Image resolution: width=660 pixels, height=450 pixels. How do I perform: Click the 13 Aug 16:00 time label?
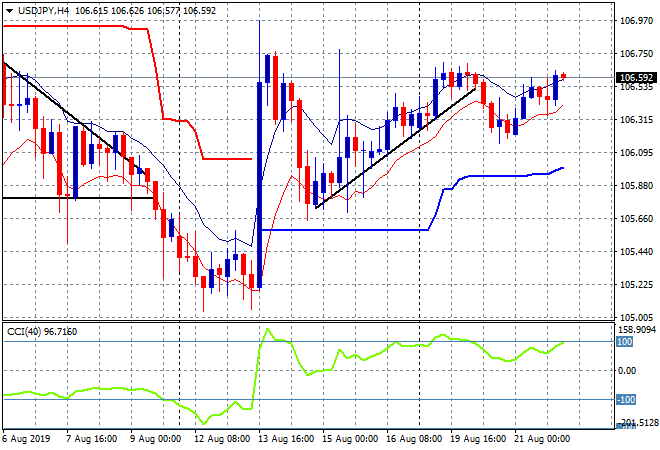[x=286, y=439]
